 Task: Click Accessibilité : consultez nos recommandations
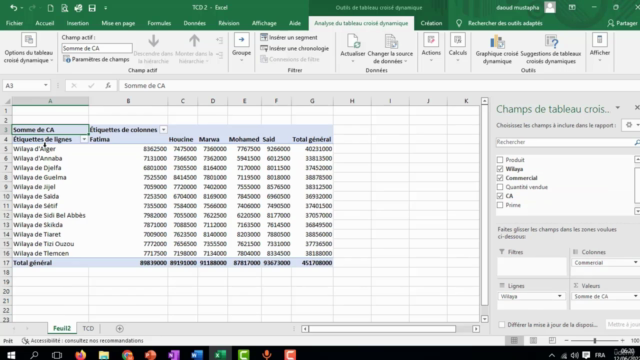click(x=82, y=341)
